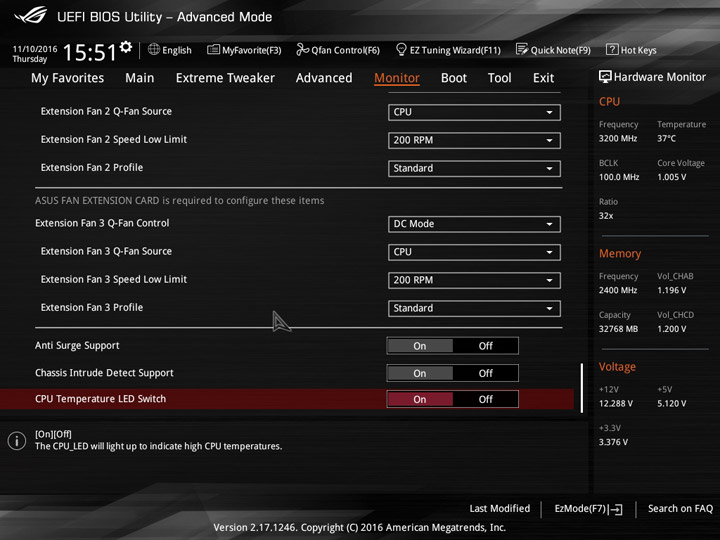Click the CPU frequency value 3200 MHz
Viewport: 720px width, 540px height.
(618, 138)
